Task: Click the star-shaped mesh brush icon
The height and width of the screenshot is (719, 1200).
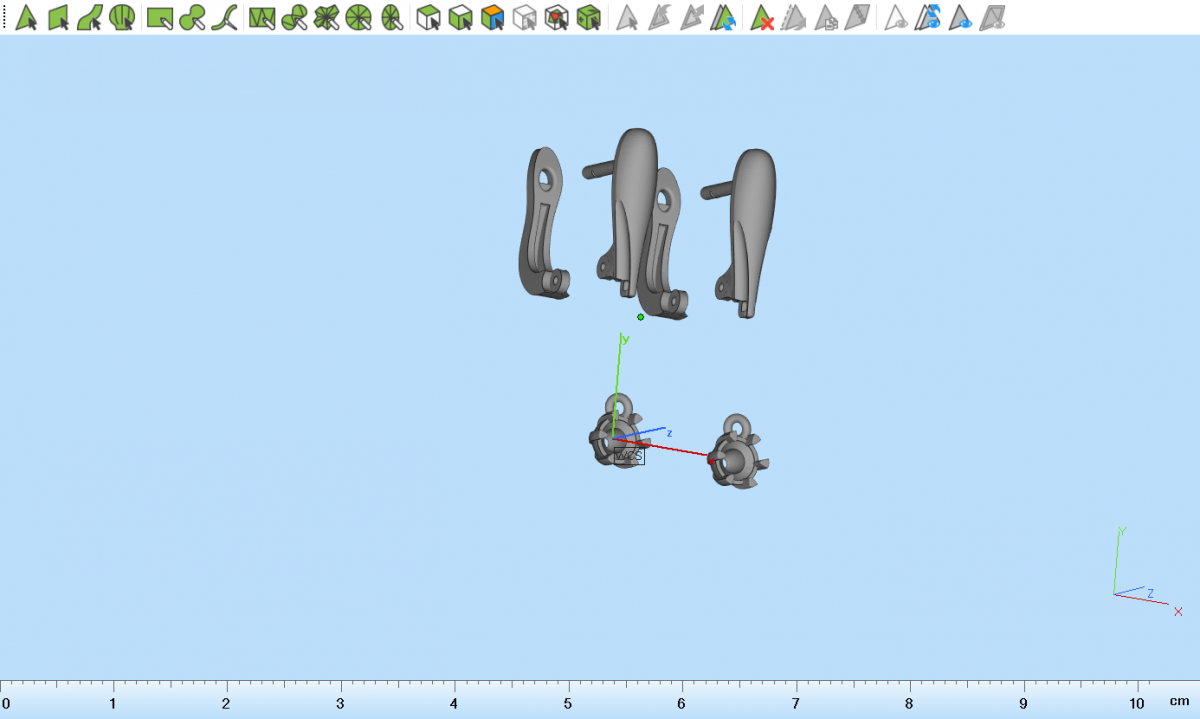Action: tap(326, 17)
